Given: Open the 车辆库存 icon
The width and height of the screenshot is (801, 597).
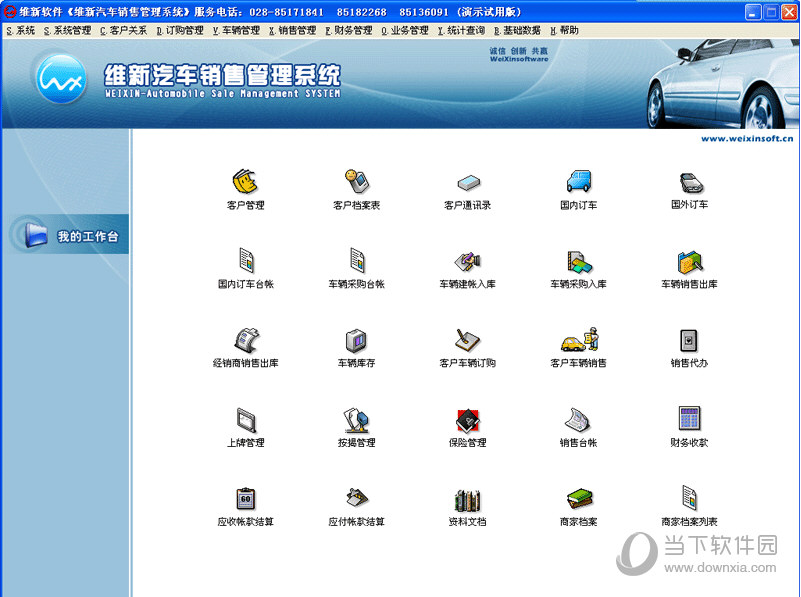Looking at the screenshot, I should (x=357, y=341).
